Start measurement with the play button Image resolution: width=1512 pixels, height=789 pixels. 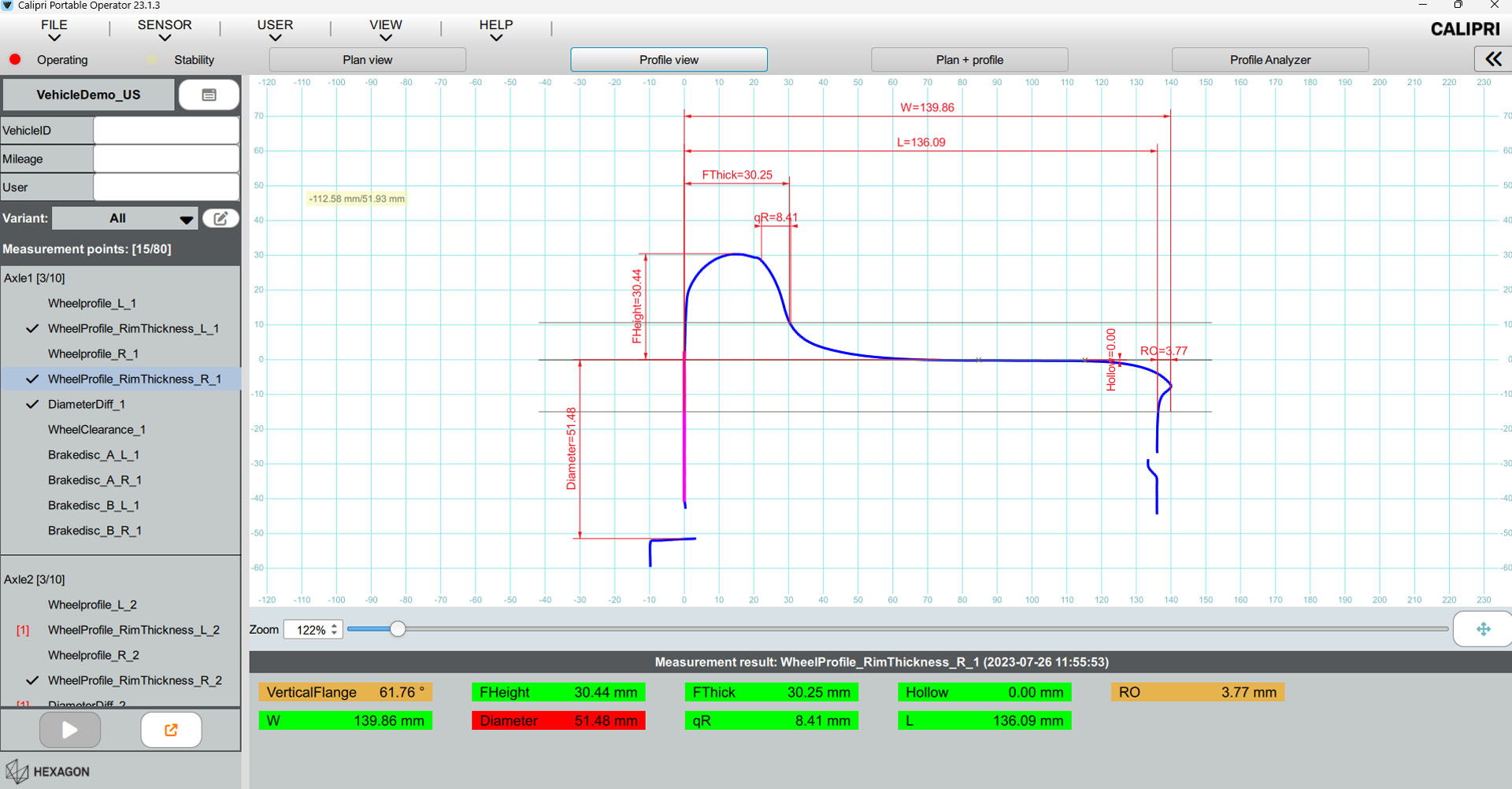point(70,730)
